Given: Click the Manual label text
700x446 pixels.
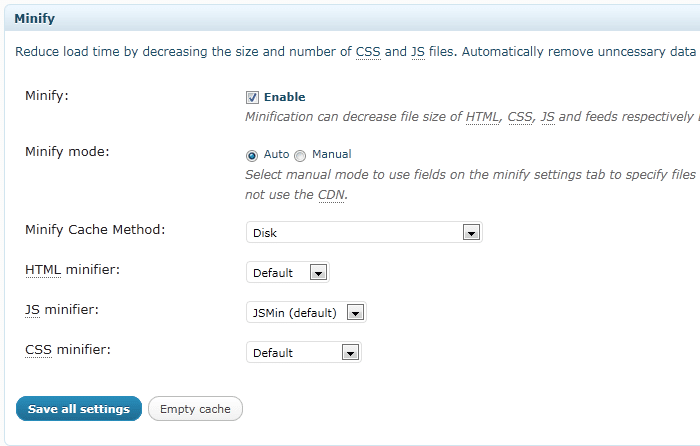Looking at the screenshot, I should point(332,154).
